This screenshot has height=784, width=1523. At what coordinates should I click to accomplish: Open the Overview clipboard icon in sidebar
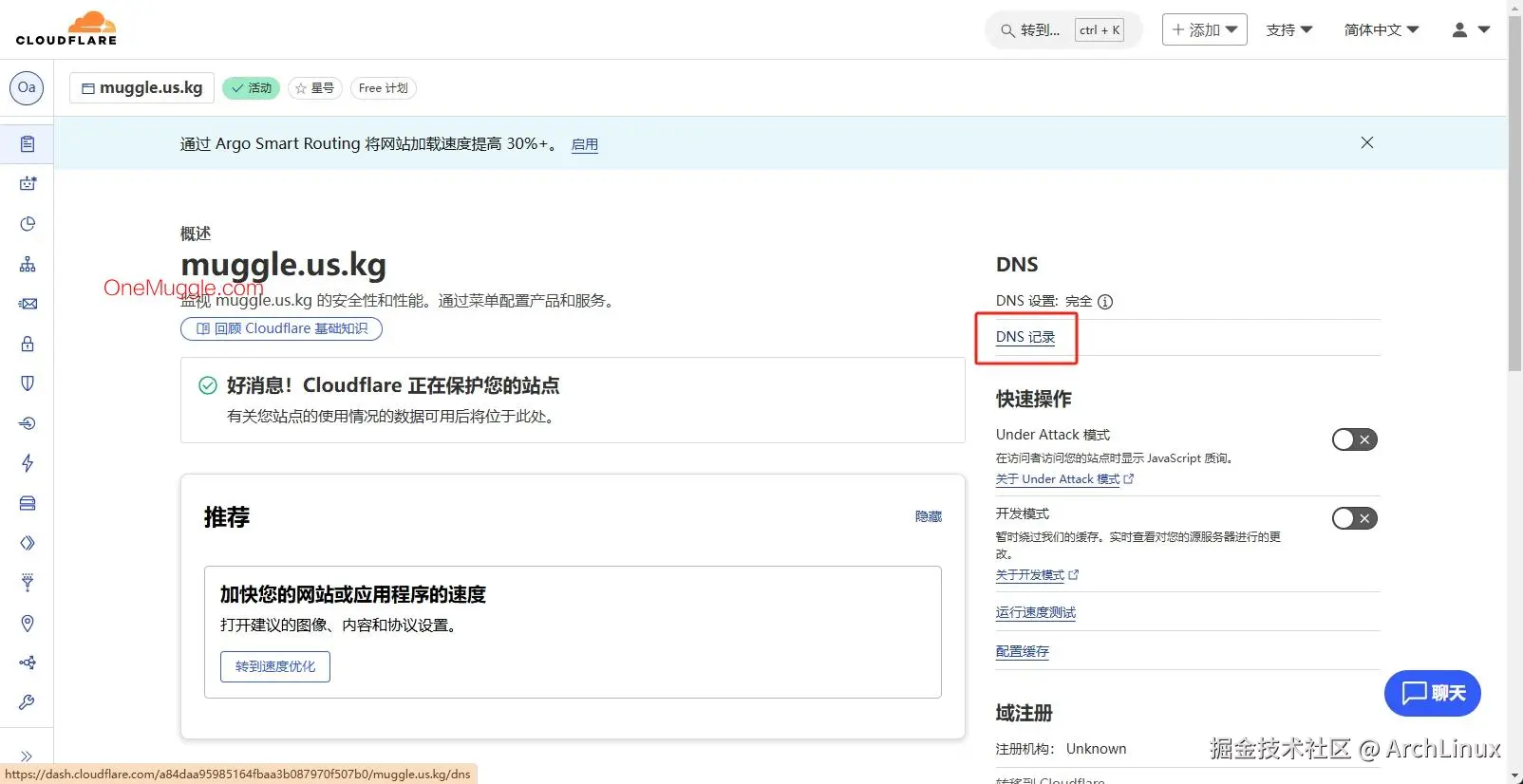tap(28, 144)
